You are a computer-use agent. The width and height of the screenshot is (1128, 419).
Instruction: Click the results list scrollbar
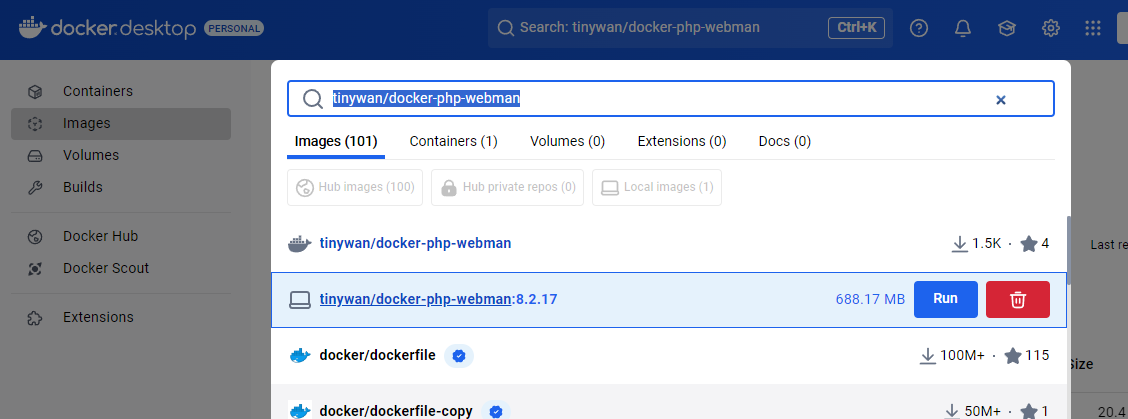click(1068, 249)
